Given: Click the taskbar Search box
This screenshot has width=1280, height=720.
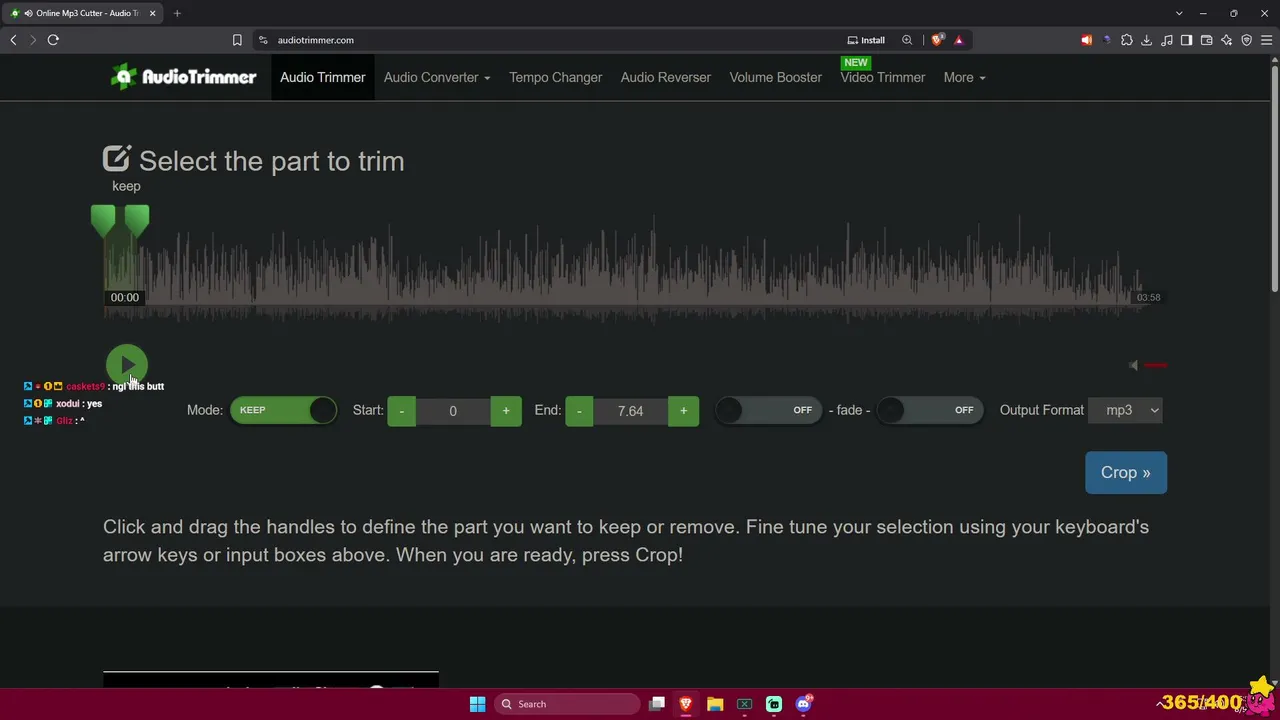Looking at the screenshot, I should click(x=567, y=704).
